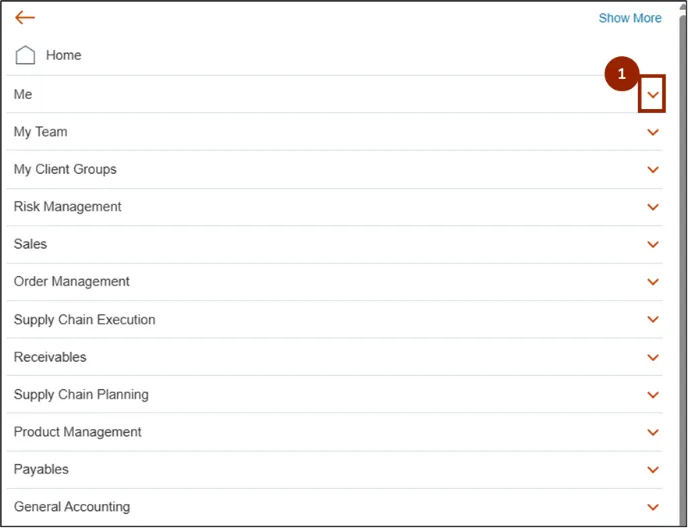Select Product Management menu item
Viewport: 688px width, 528px height.
point(77,432)
